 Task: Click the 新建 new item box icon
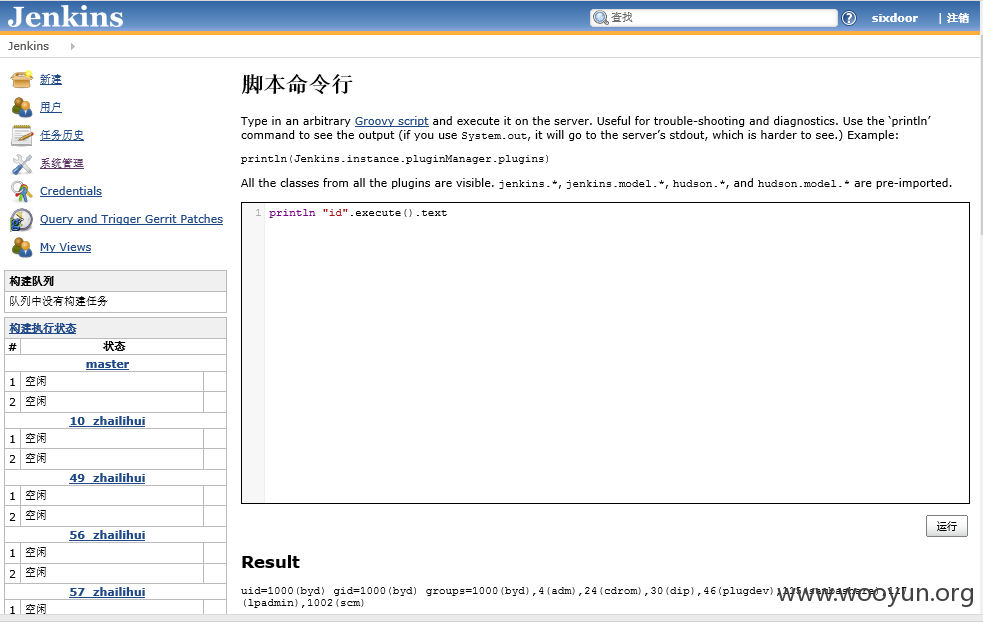tap(21, 80)
